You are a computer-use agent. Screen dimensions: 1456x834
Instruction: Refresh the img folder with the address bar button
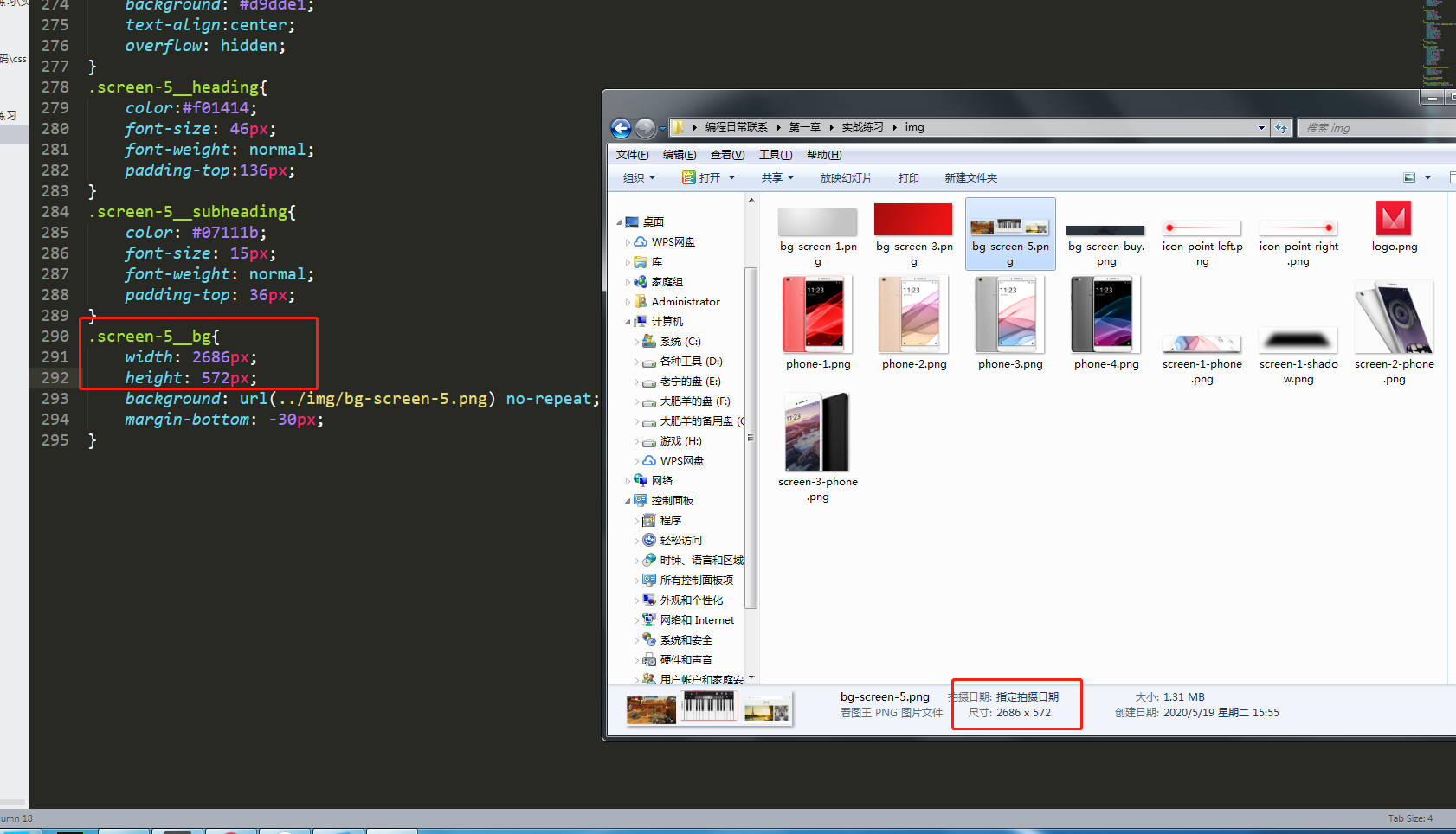coord(1281,128)
